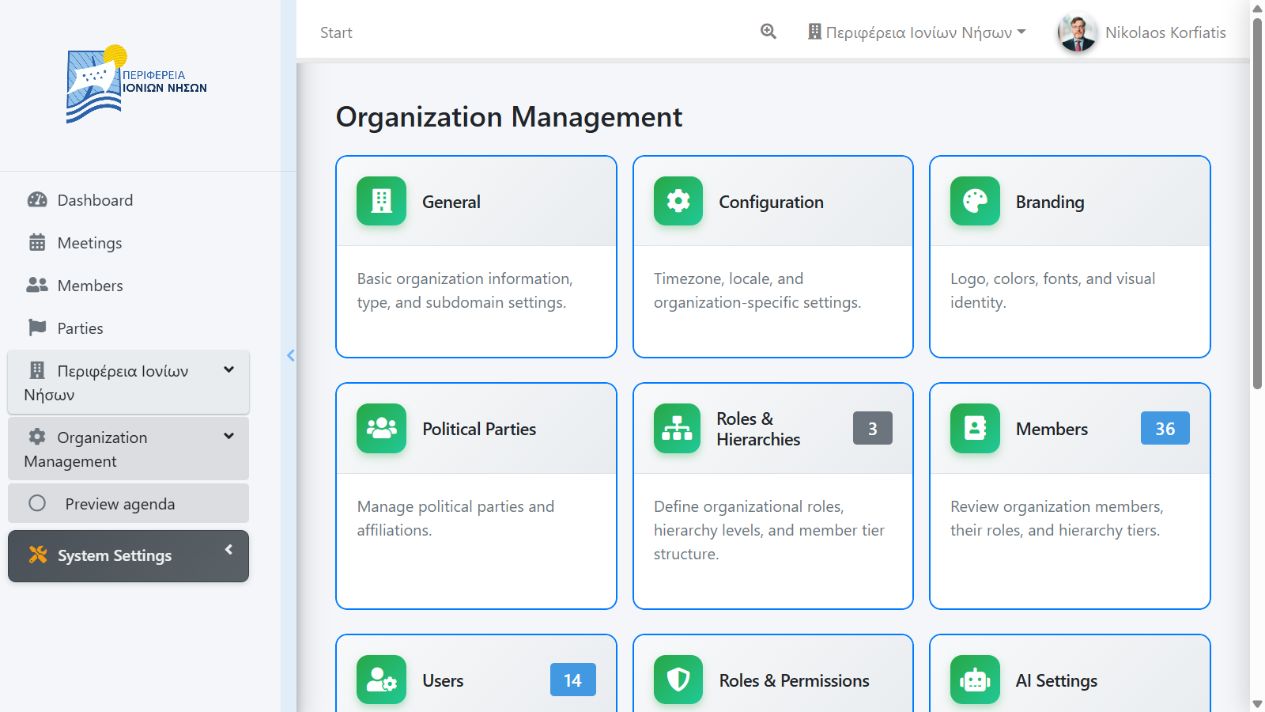This screenshot has height=712, width=1265.
Task: Open the Roles & Permissions card title
Action: [x=794, y=680]
